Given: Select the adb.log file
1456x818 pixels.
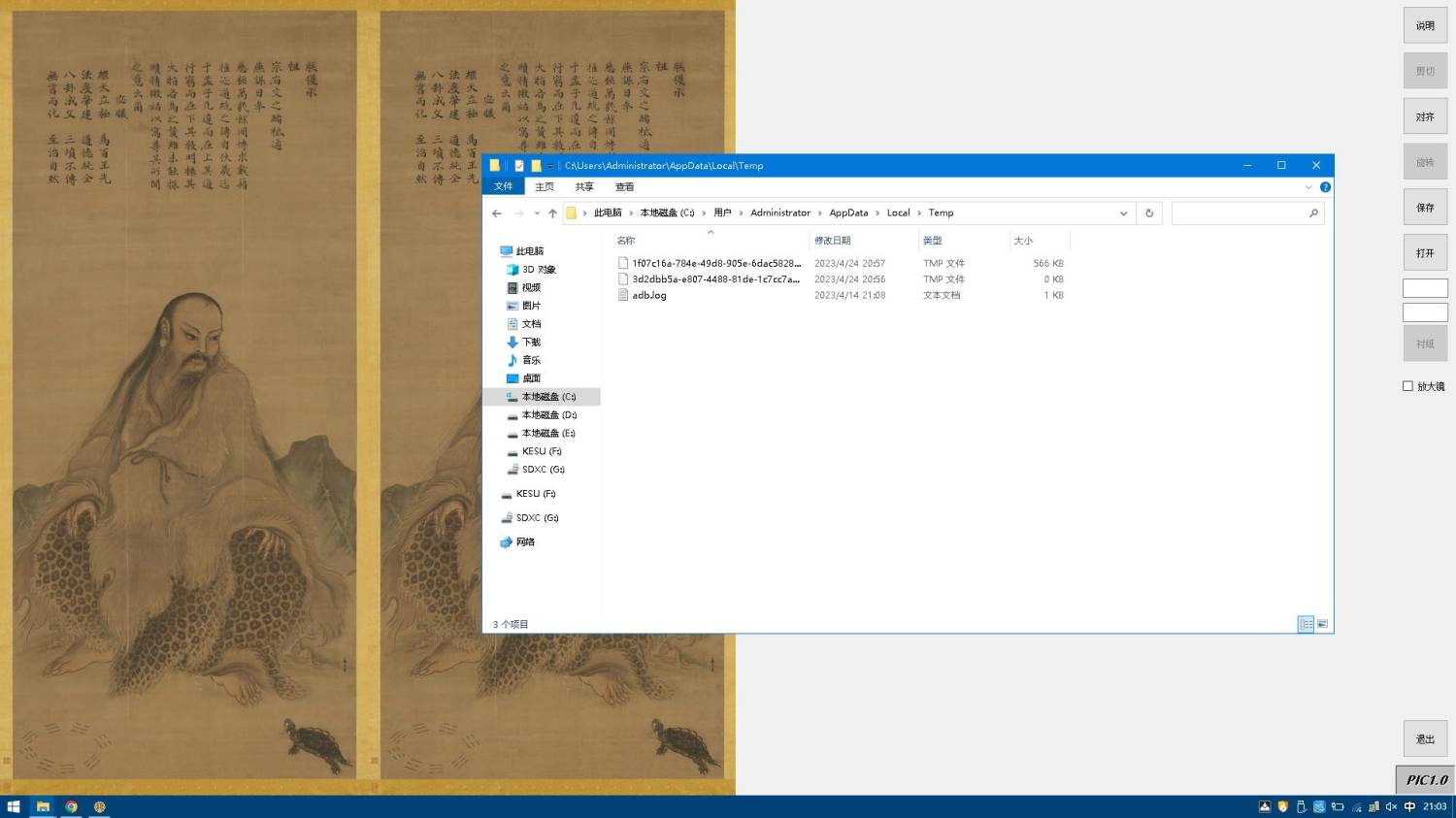Looking at the screenshot, I should click(648, 296).
